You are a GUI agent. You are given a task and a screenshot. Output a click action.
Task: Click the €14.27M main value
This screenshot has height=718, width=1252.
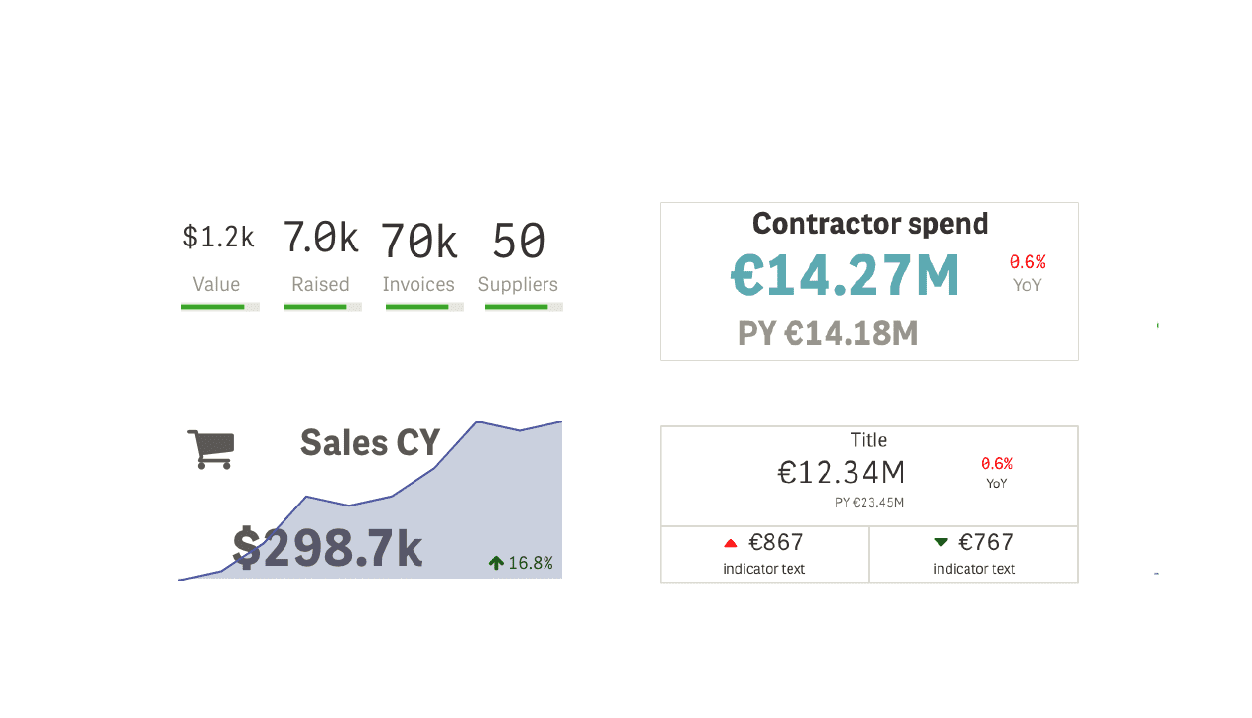click(845, 275)
